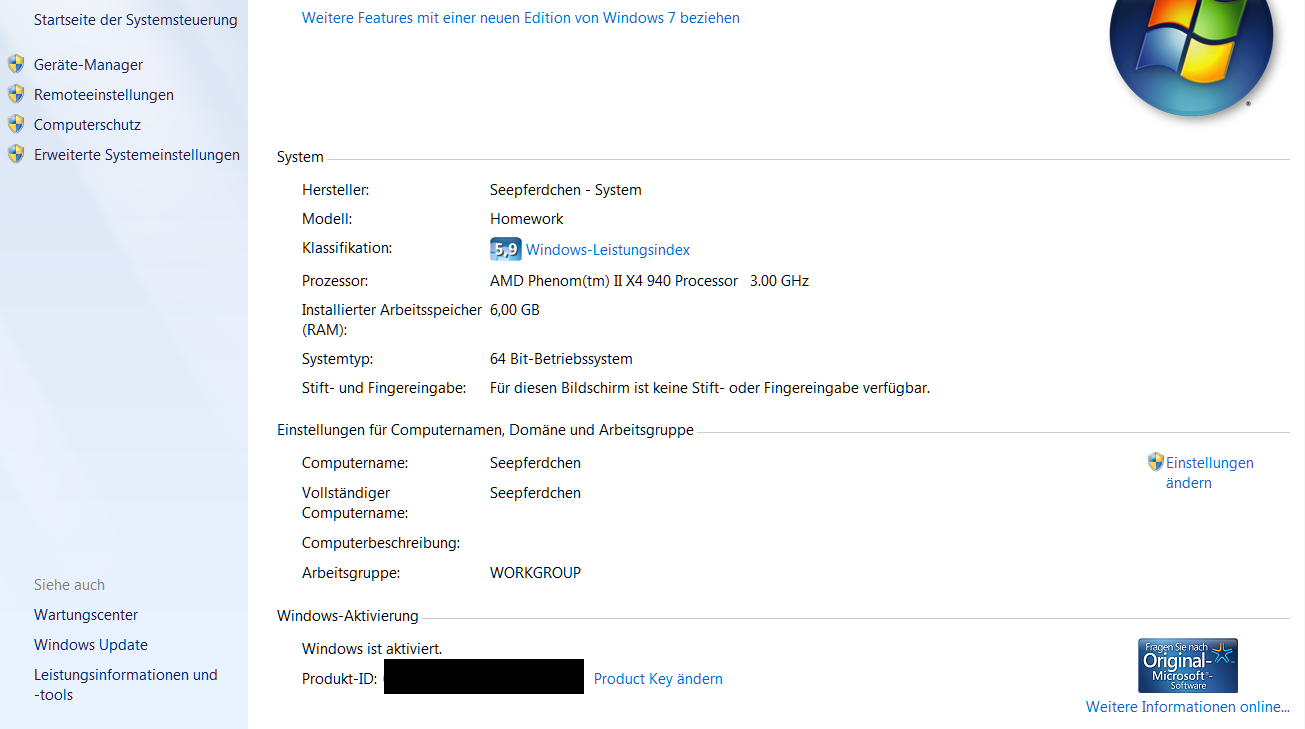Click the 64 Bit-Betriebssystem value
This screenshot has height=729, width=1305.
coord(561,359)
